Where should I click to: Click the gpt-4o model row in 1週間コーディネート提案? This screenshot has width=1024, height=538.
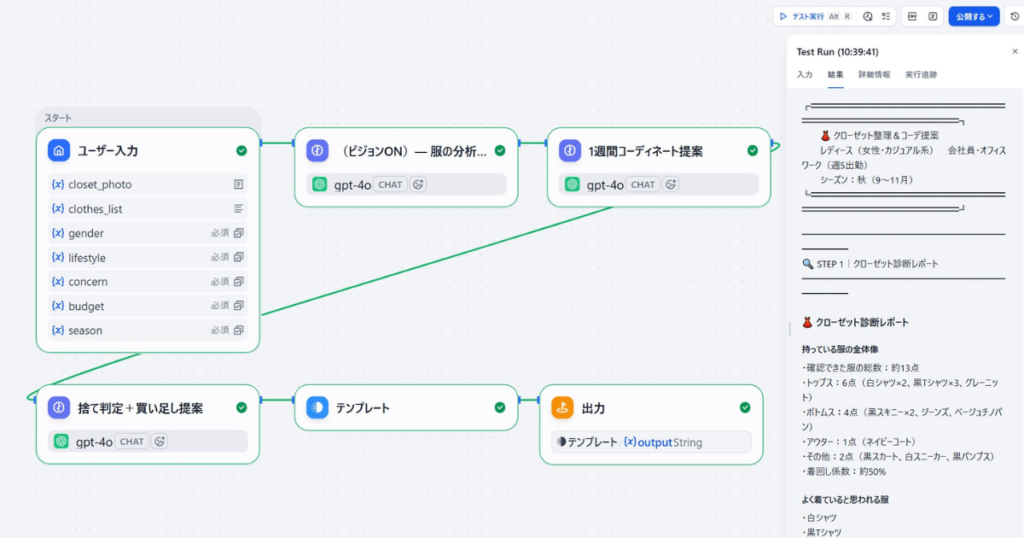pyautogui.click(x=659, y=185)
